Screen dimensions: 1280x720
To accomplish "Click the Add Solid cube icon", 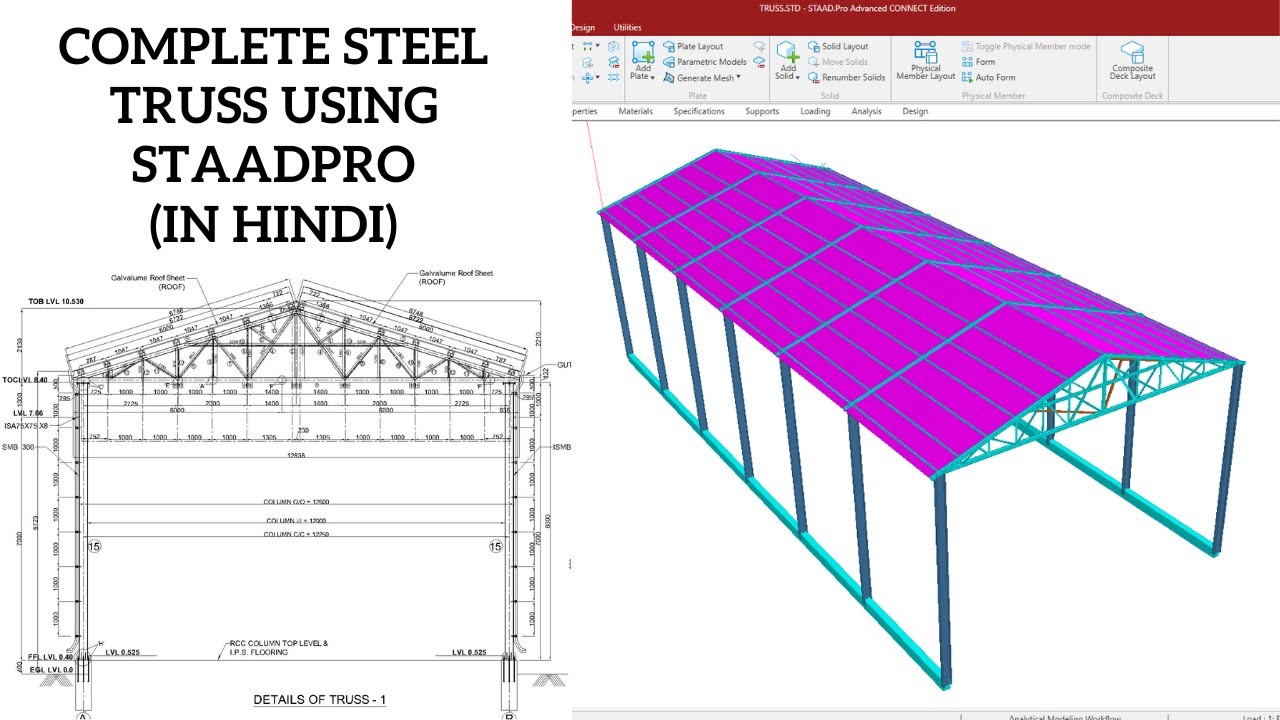I will click(x=788, y=53).
